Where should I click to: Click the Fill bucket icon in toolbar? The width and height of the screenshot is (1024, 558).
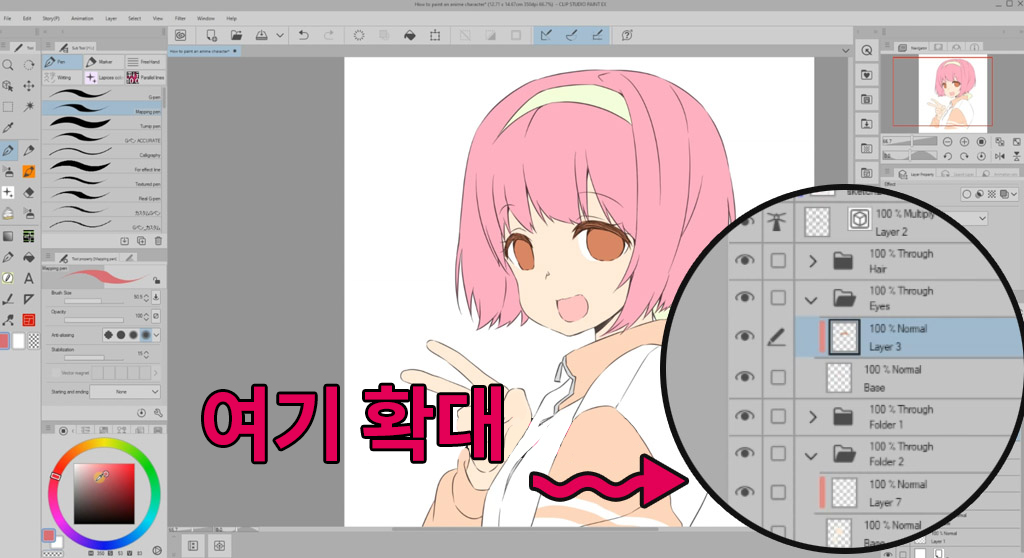tap(409, 35)
